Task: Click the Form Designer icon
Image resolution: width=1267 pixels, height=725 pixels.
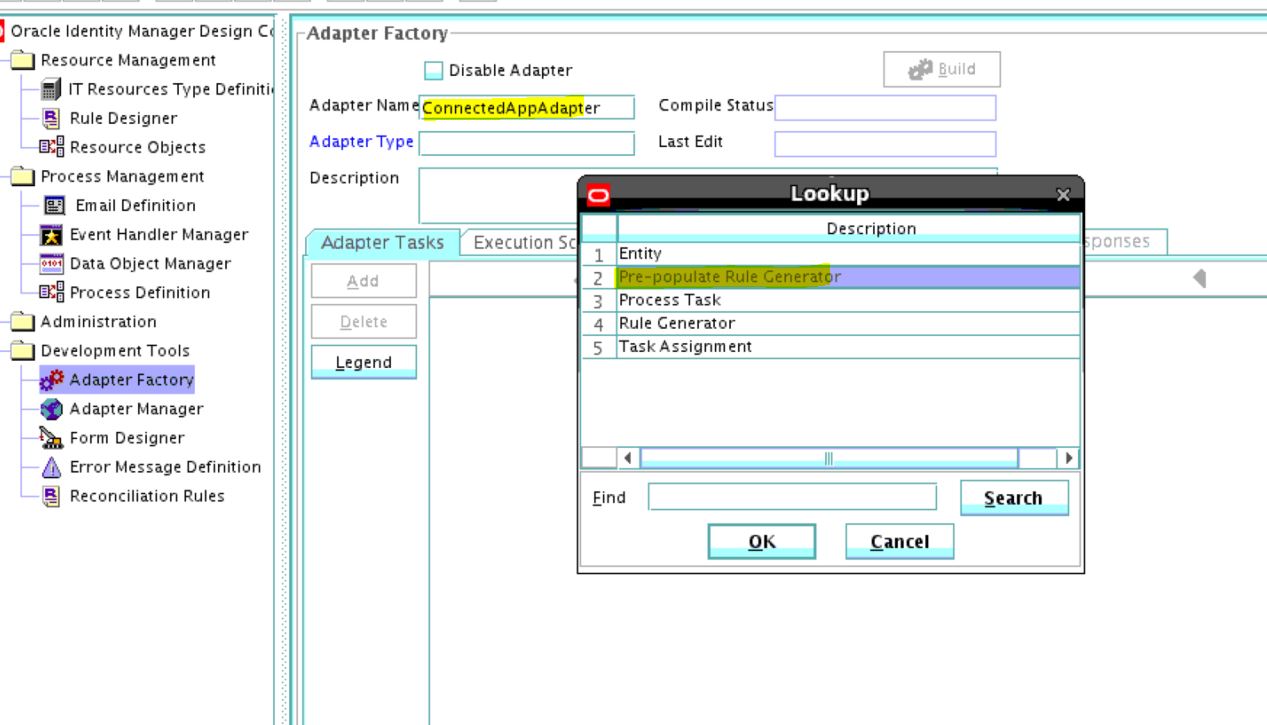Action: pyautogui.click(x=51, y=438)
